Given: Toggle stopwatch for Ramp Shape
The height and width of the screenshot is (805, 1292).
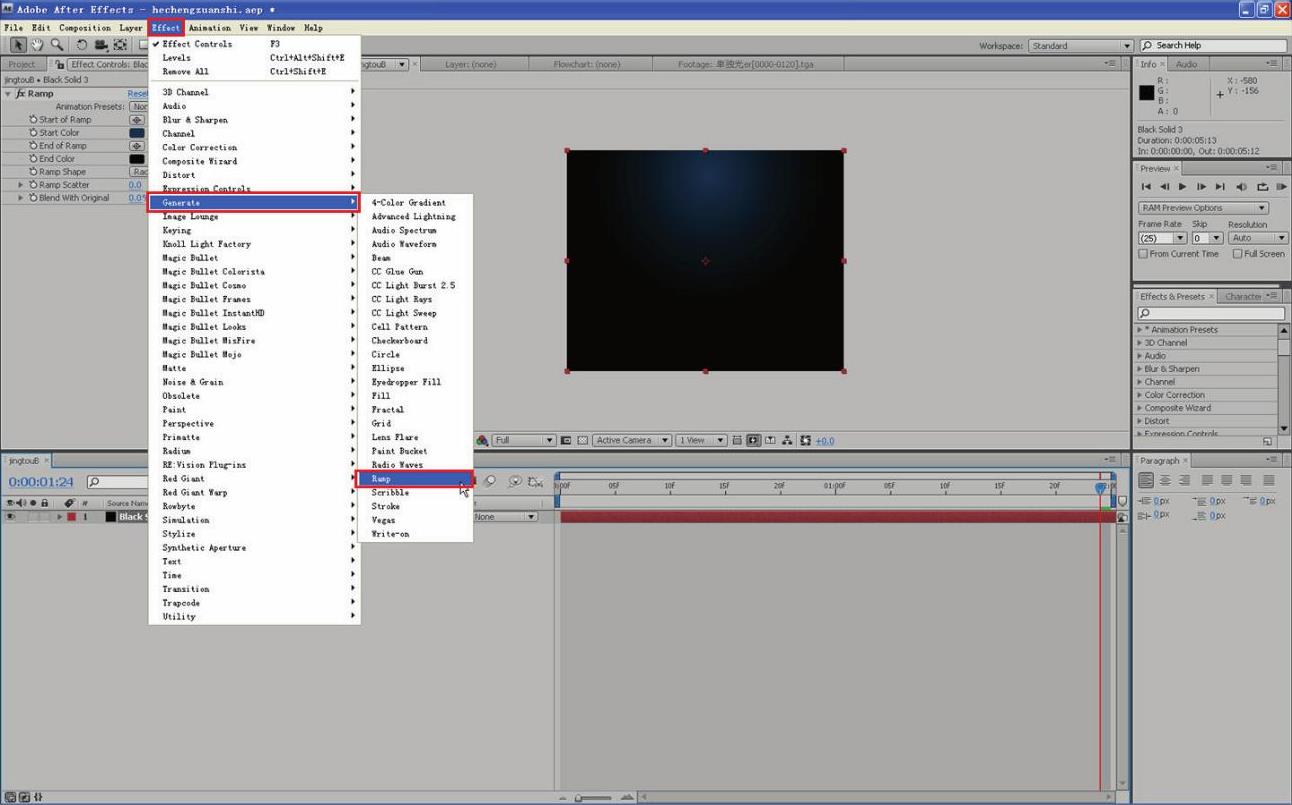Looking at the screenshot, I should [x=33, y=172].
